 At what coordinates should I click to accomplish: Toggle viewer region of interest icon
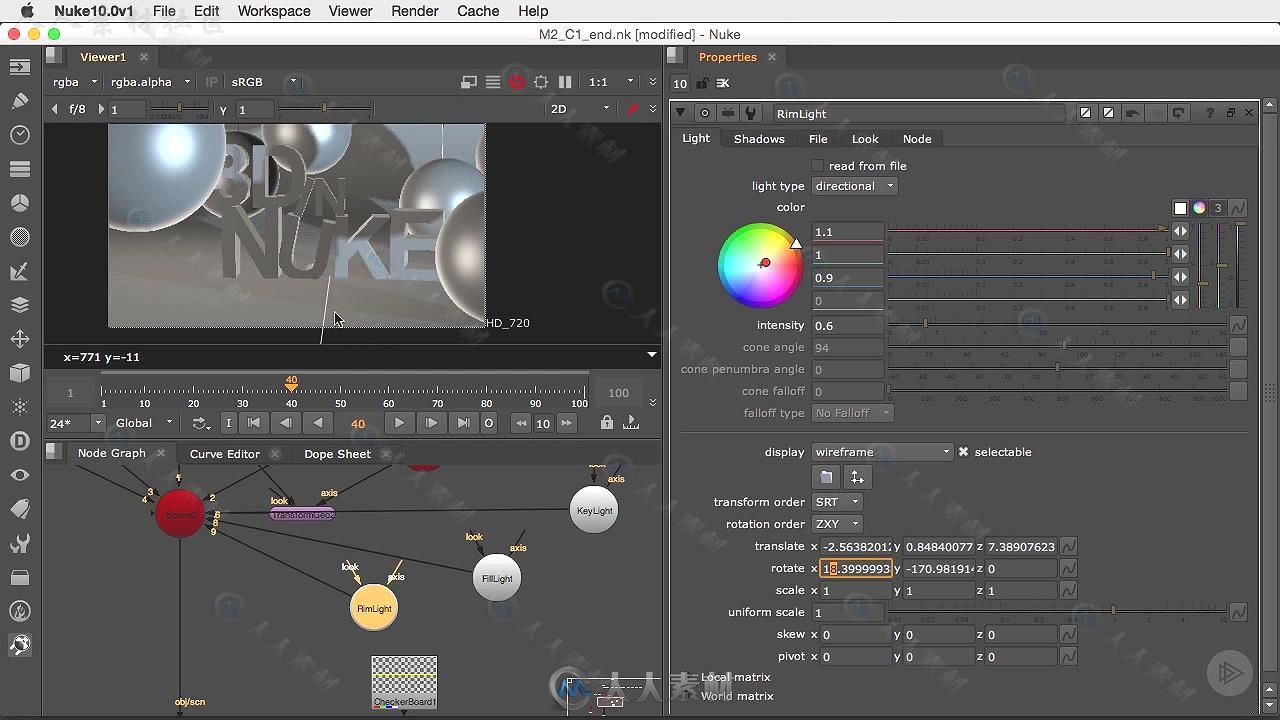click(x=541, y=82)
